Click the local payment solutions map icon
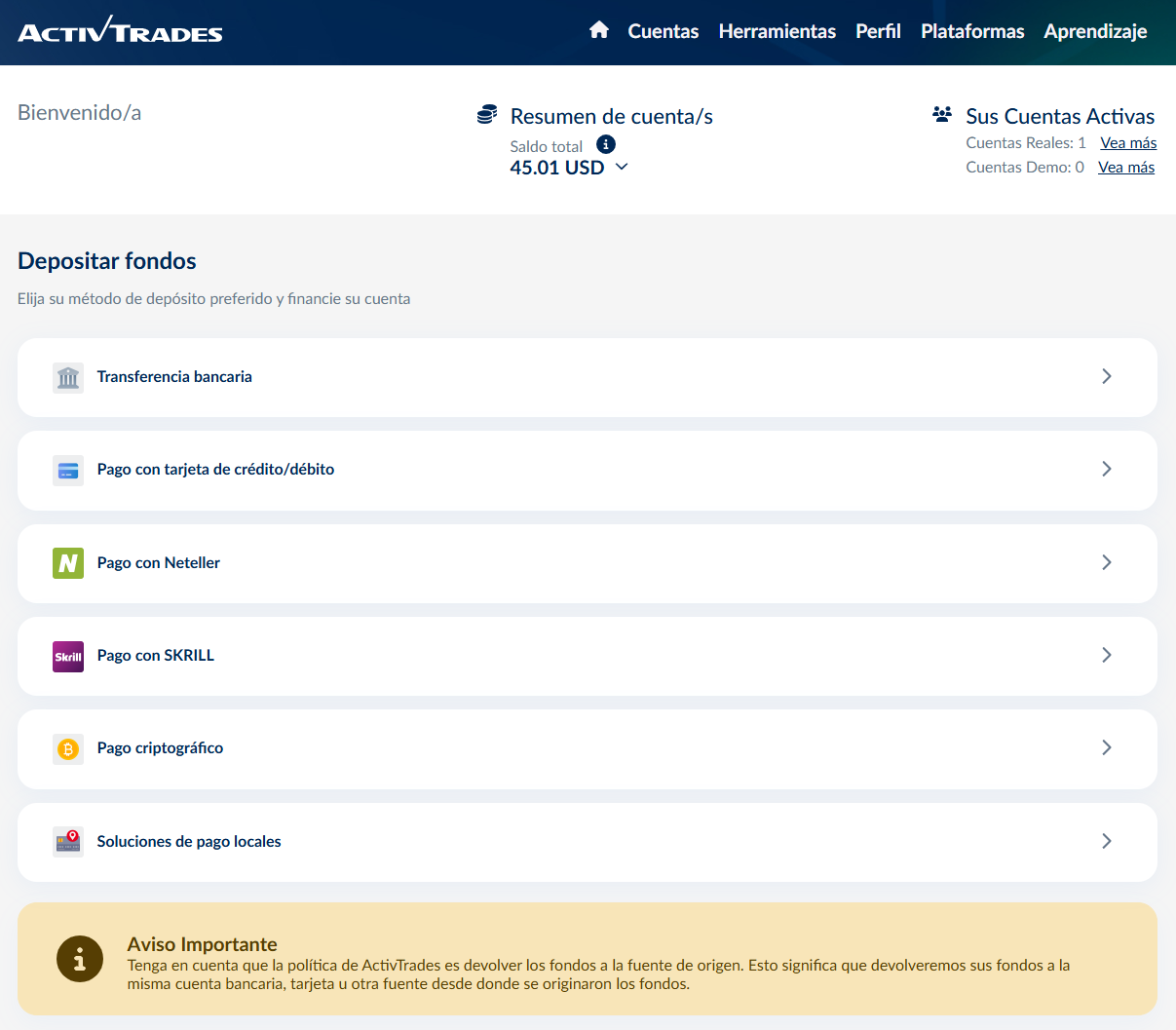This screenshot has height=1030, width=1176. click(68, 842)
